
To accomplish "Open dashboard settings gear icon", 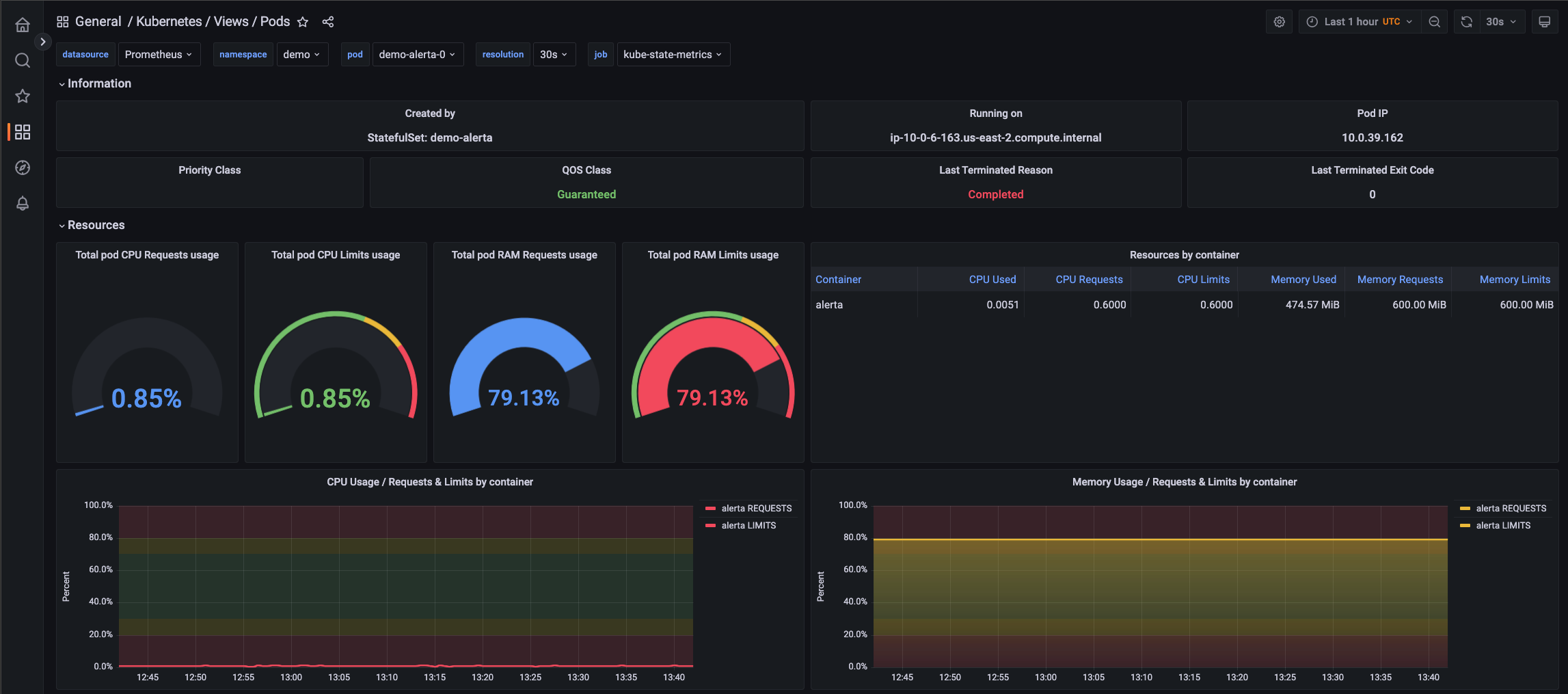I will (x=1279, y=22).
